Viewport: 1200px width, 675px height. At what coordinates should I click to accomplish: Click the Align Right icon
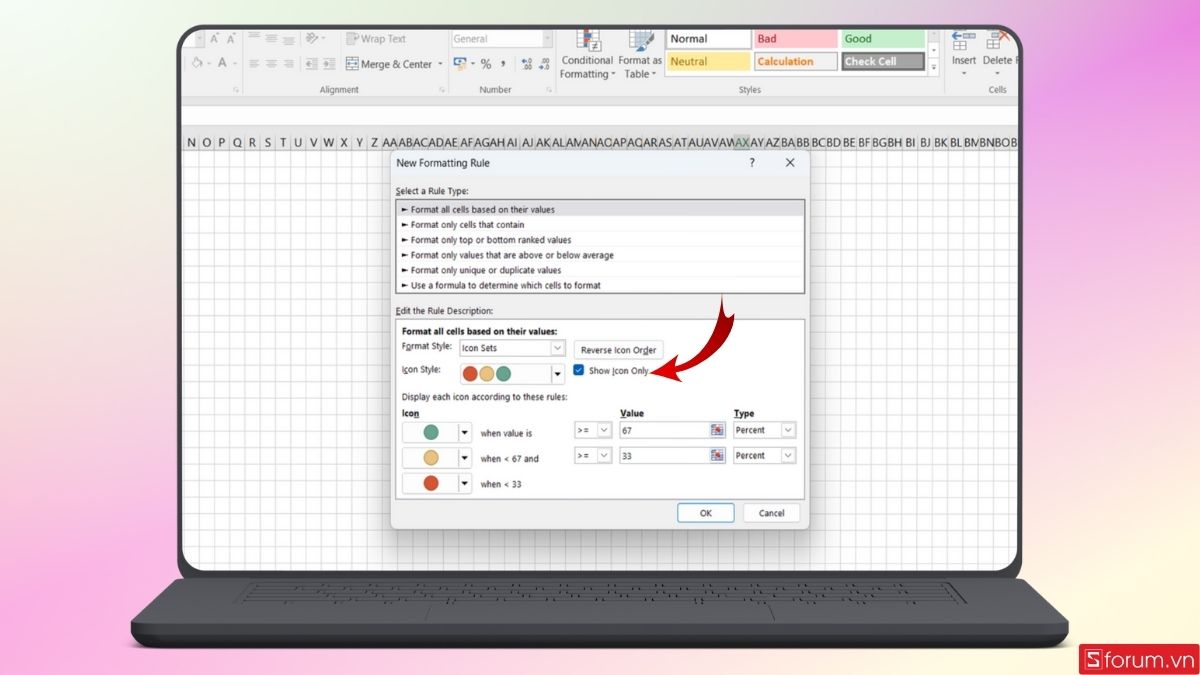[288, 64]
